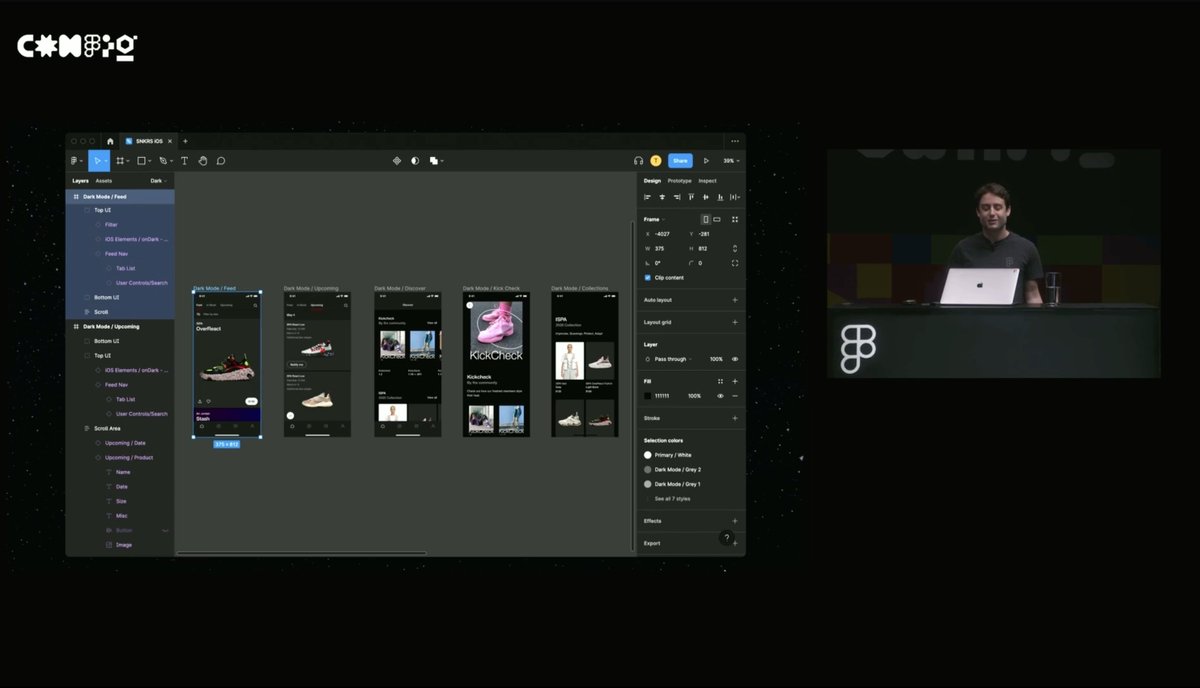
Task: Switch to the Layers tab
Action: 80,181
